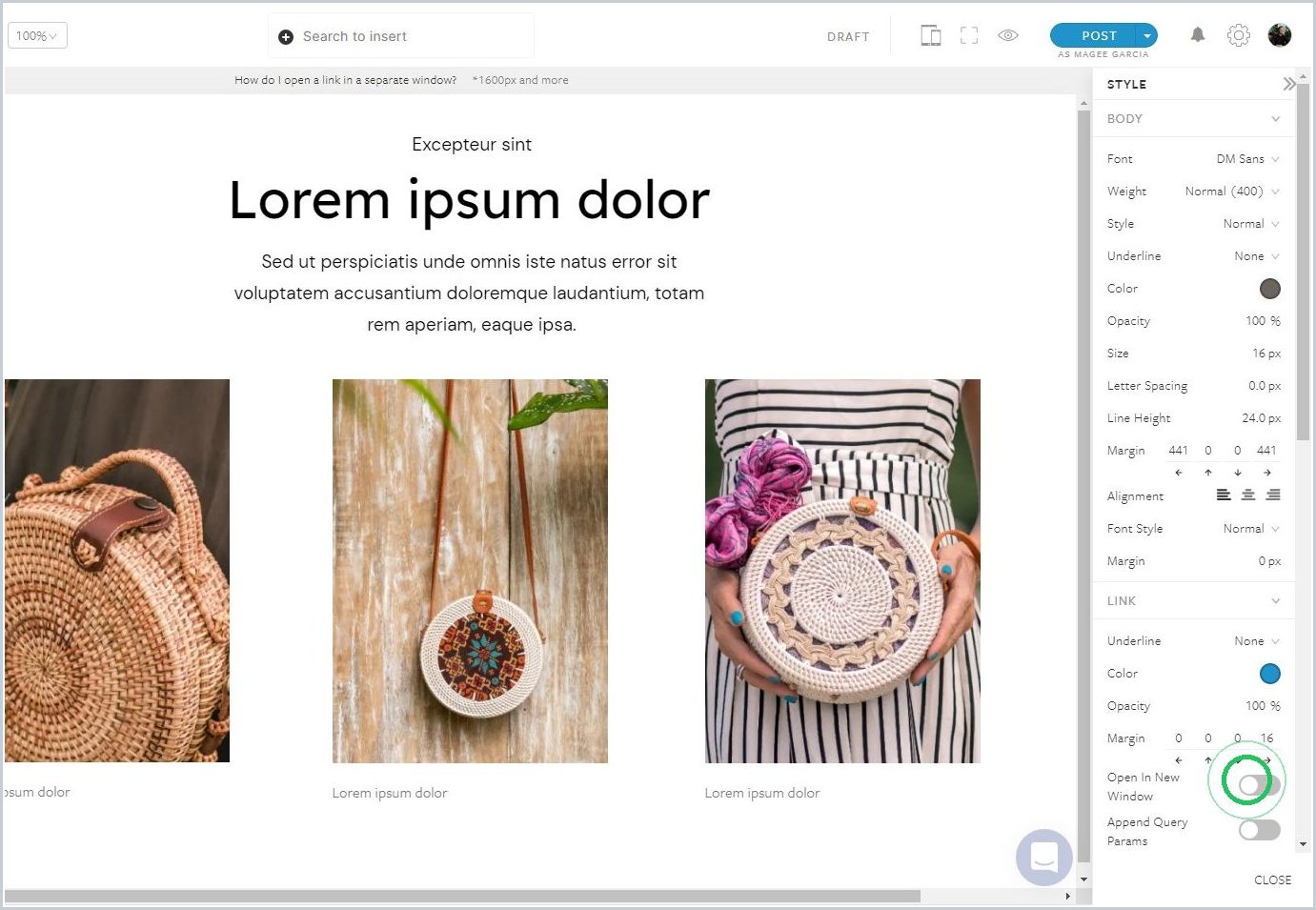The image size is (1316, 910).
Task: Click the POST button
Action: pos(1098,35)
